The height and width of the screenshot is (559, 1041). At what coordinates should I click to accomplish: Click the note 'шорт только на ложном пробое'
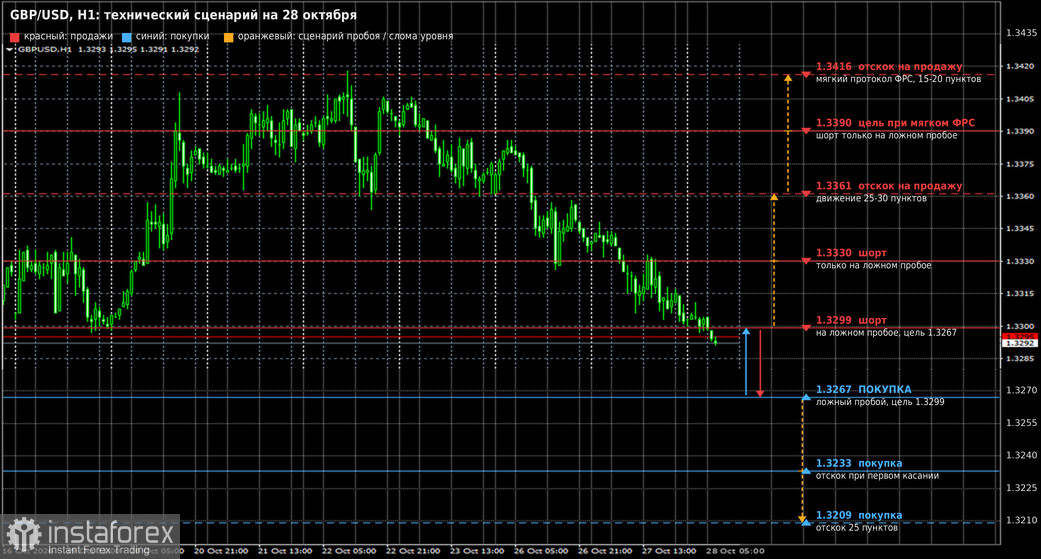pyautogui.click(x=886, y=135)
